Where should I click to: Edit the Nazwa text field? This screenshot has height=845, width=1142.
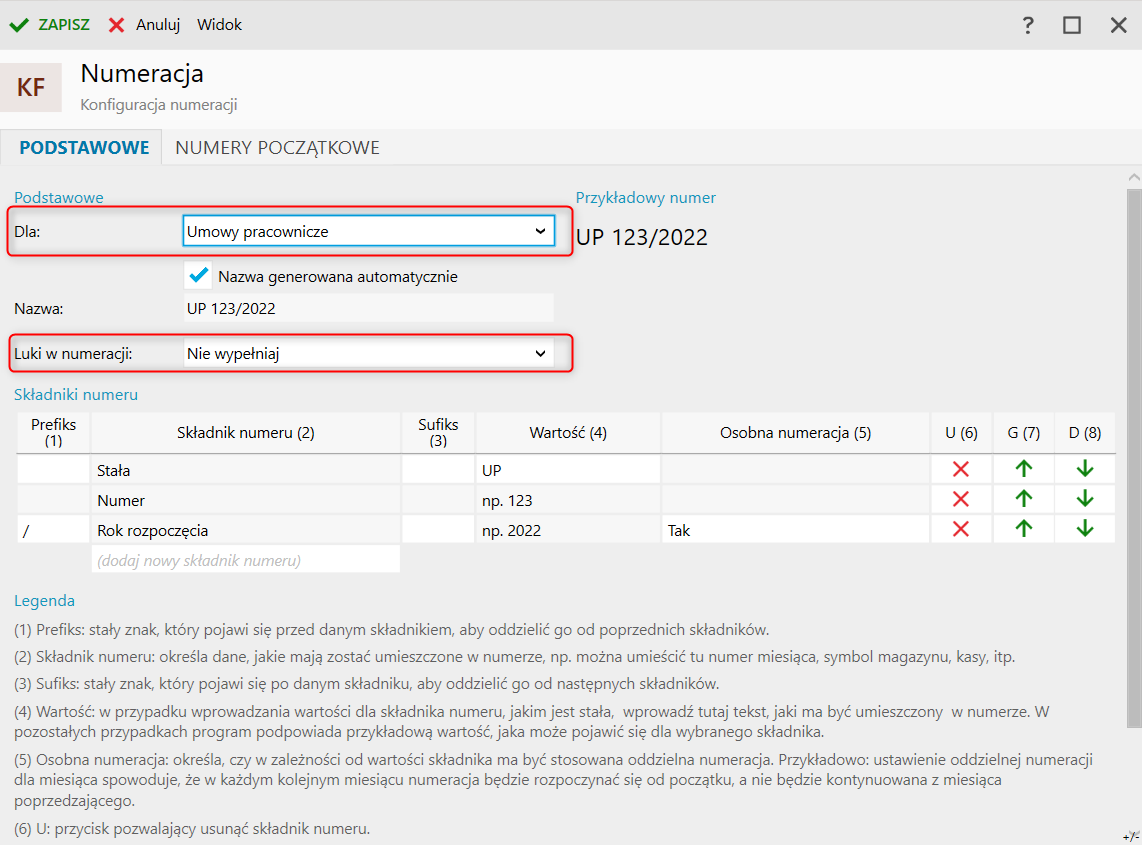368,309
